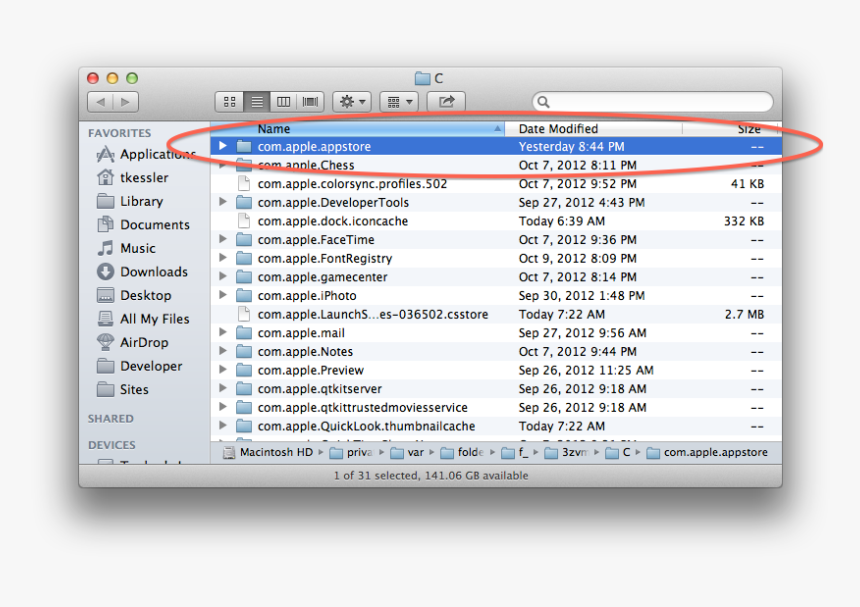This screenshot has height=607, width=860.
Task: Sort by the Size column header
Action: 732,129
